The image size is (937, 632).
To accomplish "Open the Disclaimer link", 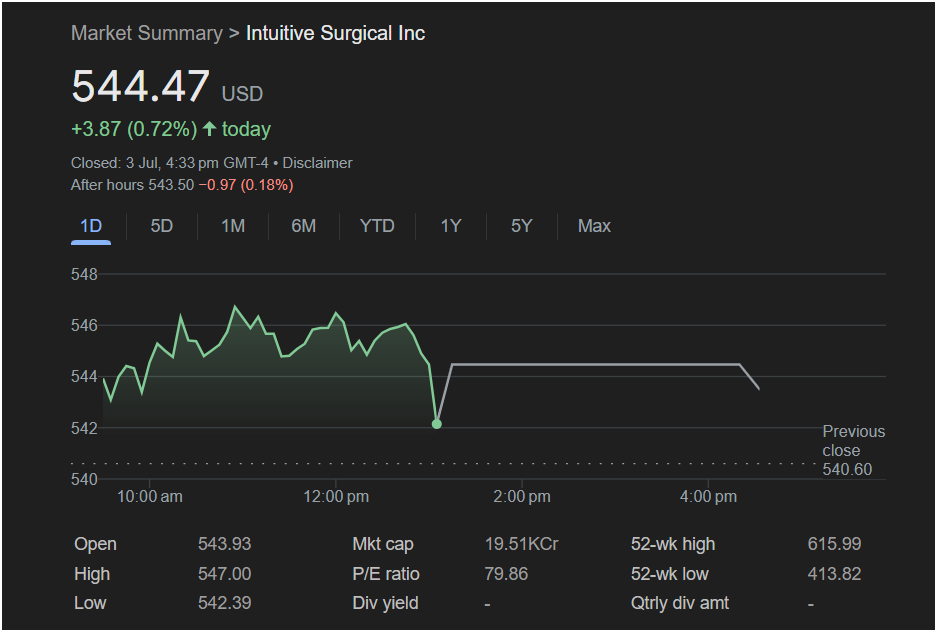I will coord(317,163).
